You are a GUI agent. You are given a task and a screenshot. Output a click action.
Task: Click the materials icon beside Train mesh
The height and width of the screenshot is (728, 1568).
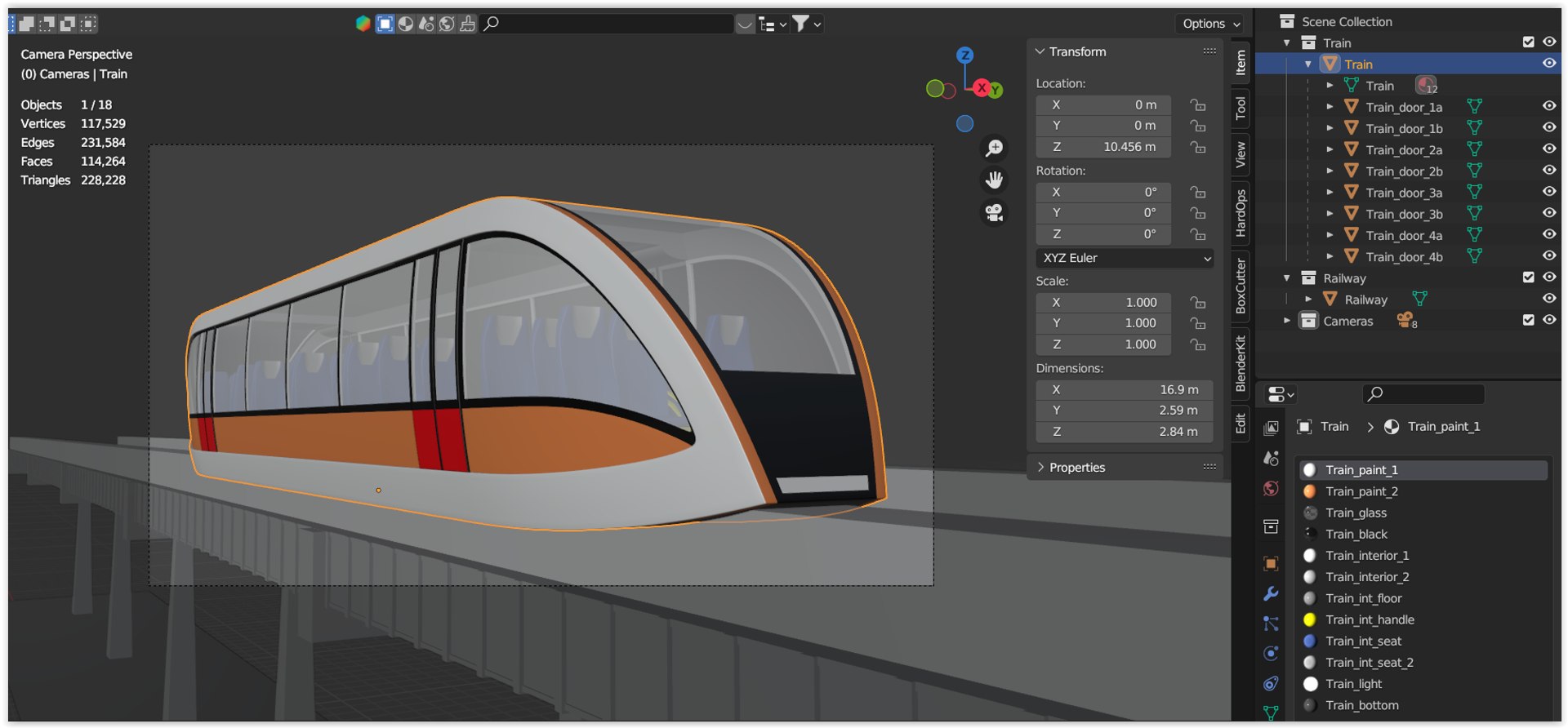(x=1427, y=86)
